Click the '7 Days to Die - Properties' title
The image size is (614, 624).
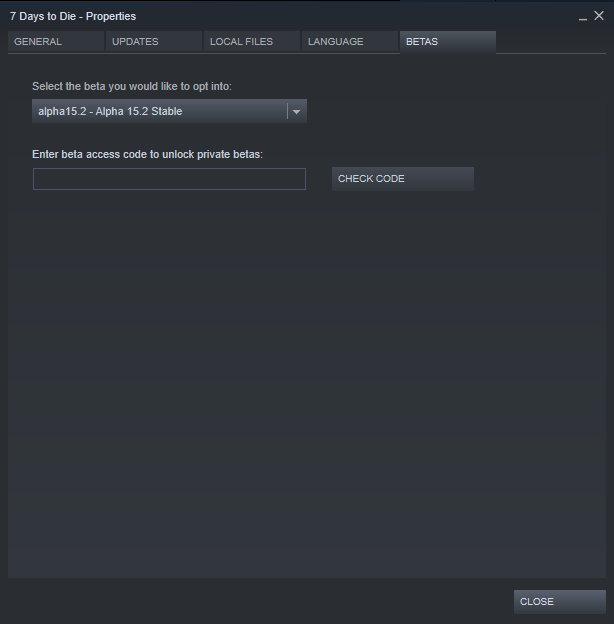click(x=73, y=16)
